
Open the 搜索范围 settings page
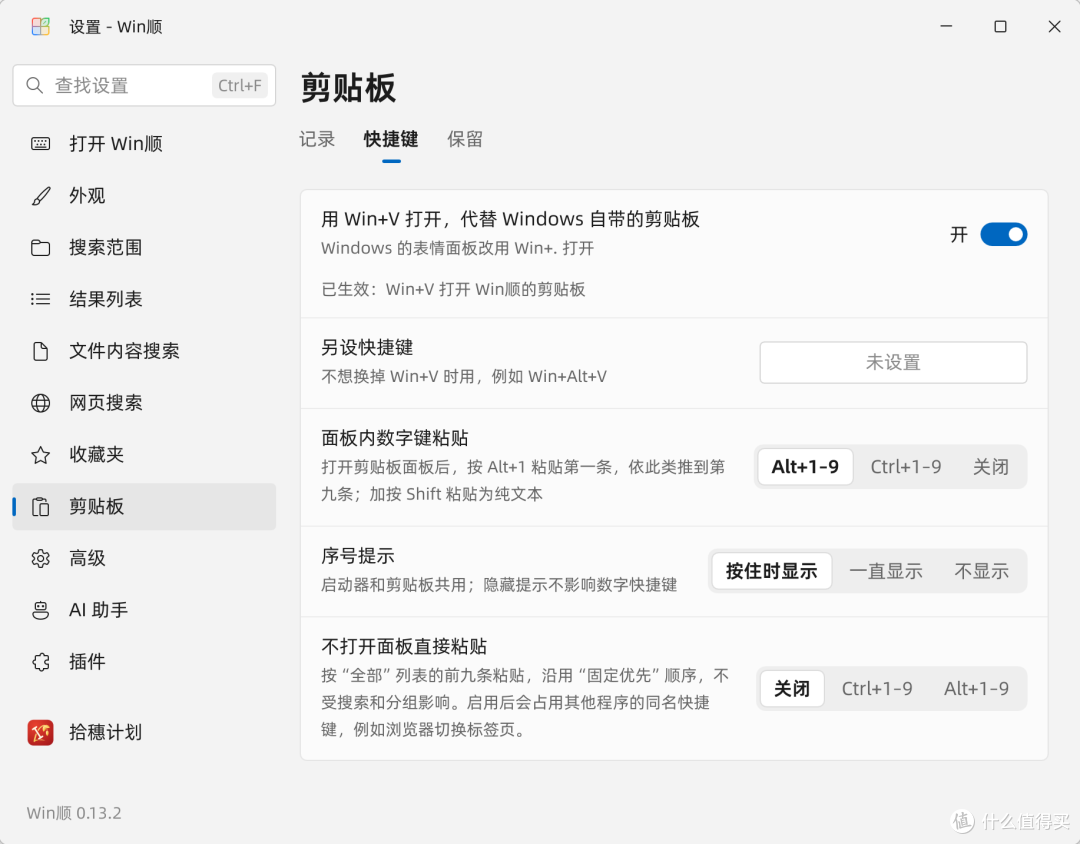144,247
